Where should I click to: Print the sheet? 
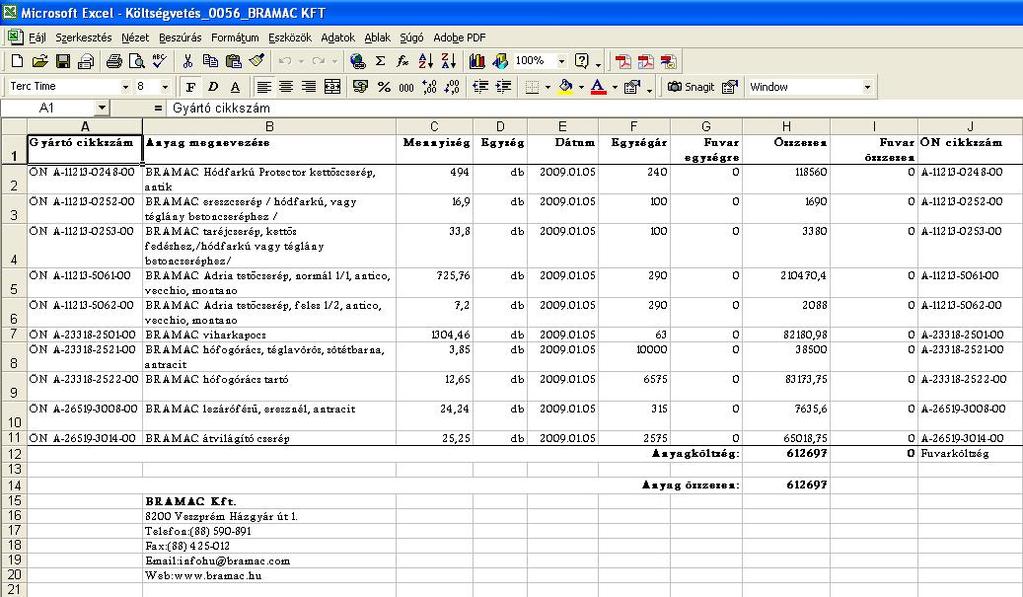[x=114, y=61]
